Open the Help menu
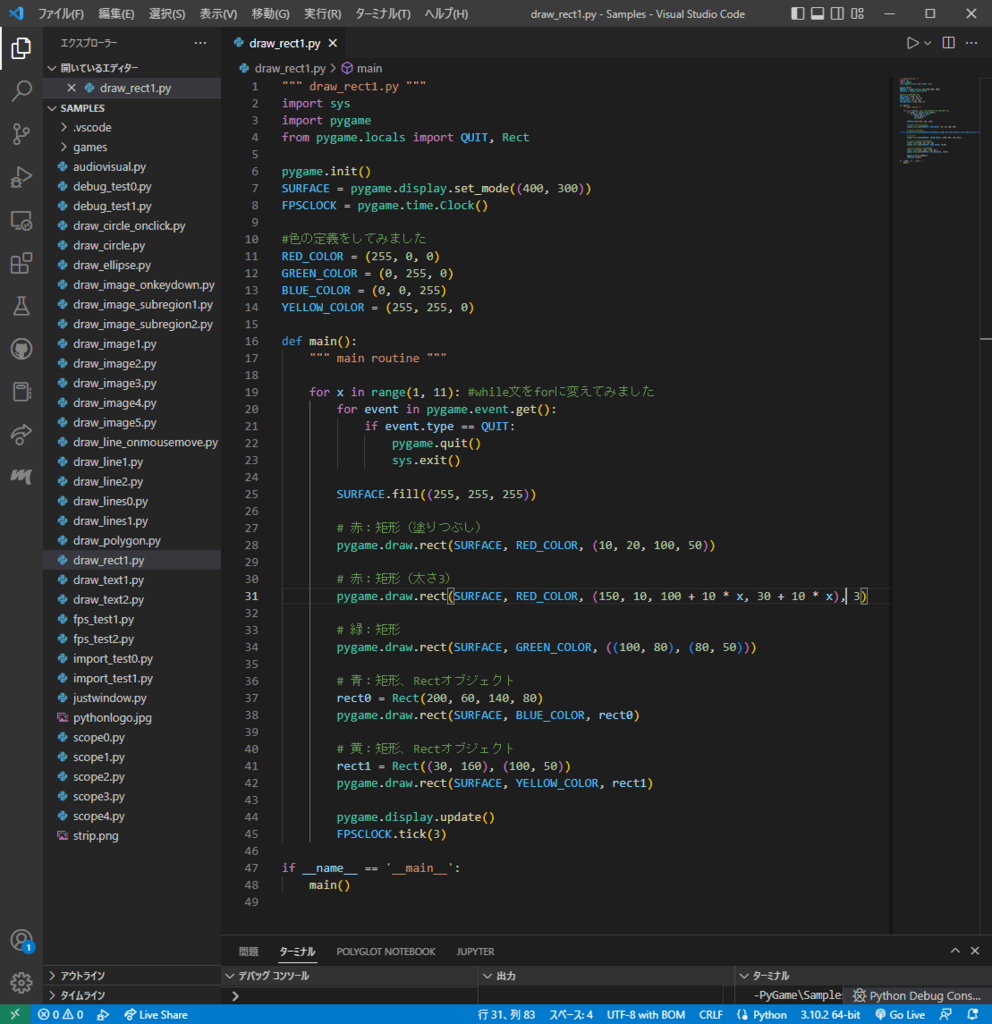This screenshot has height=1024, width=992. click(x=446, y=14)
